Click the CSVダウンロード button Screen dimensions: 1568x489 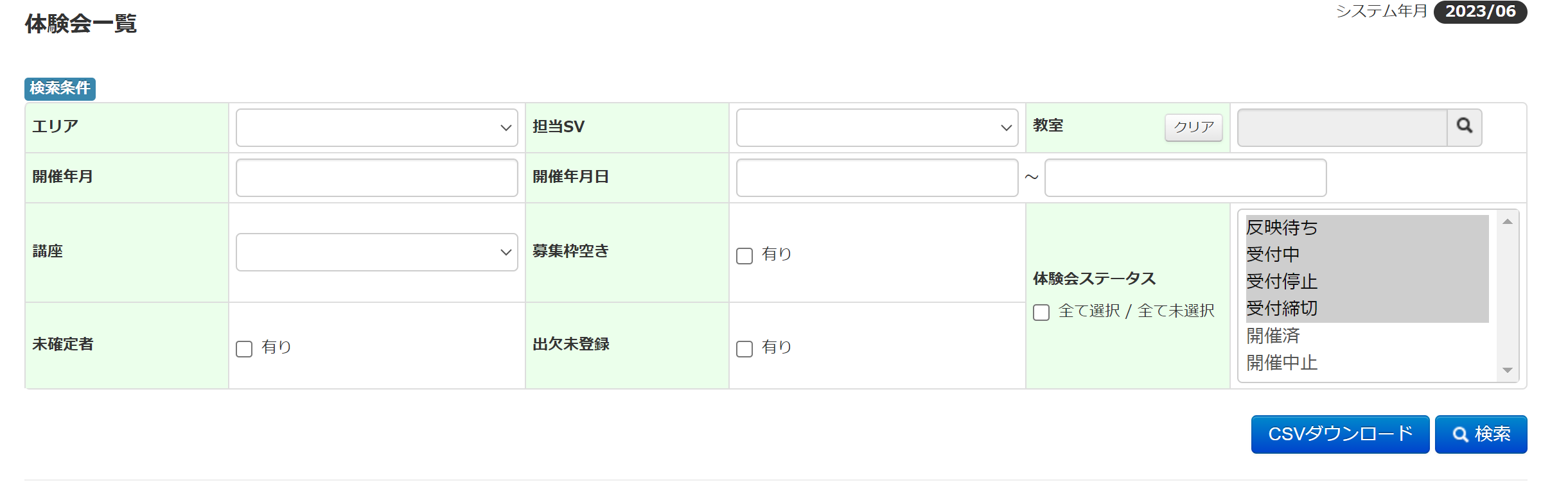1340,434
